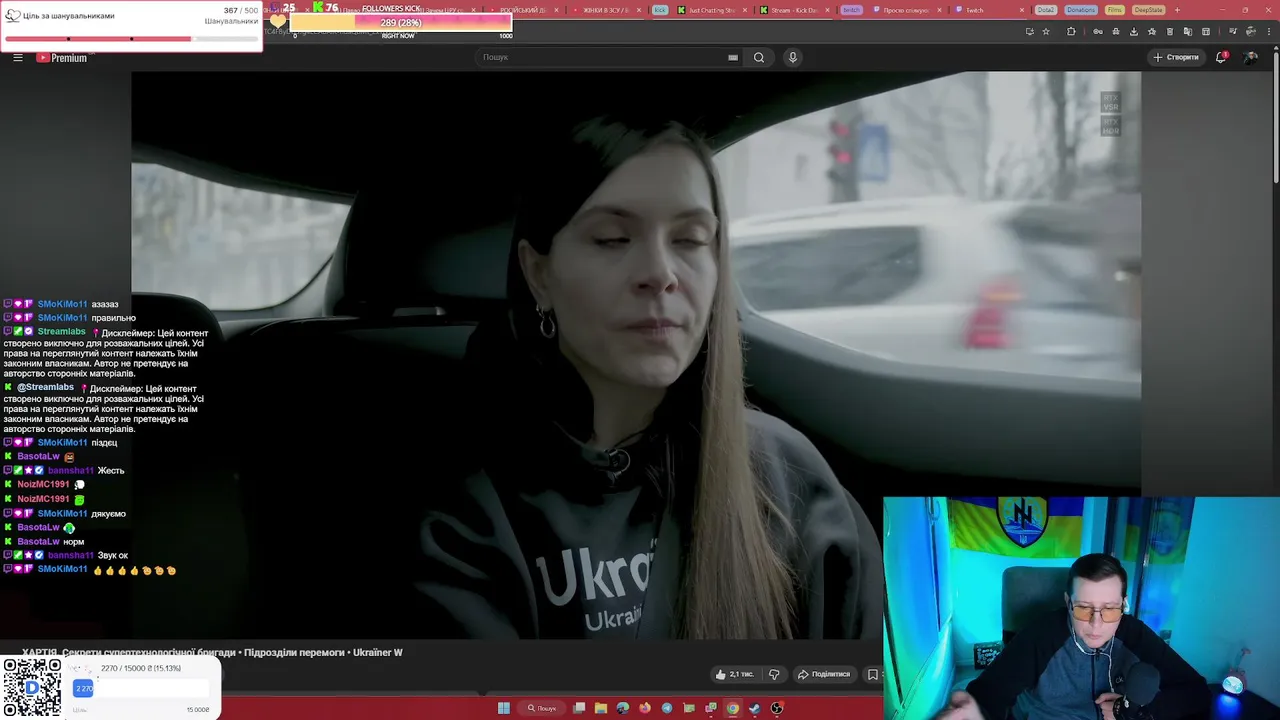Click chat message 'bannsha11 Жесть'
Screen dimensions: 1280x720
(64, 470)
